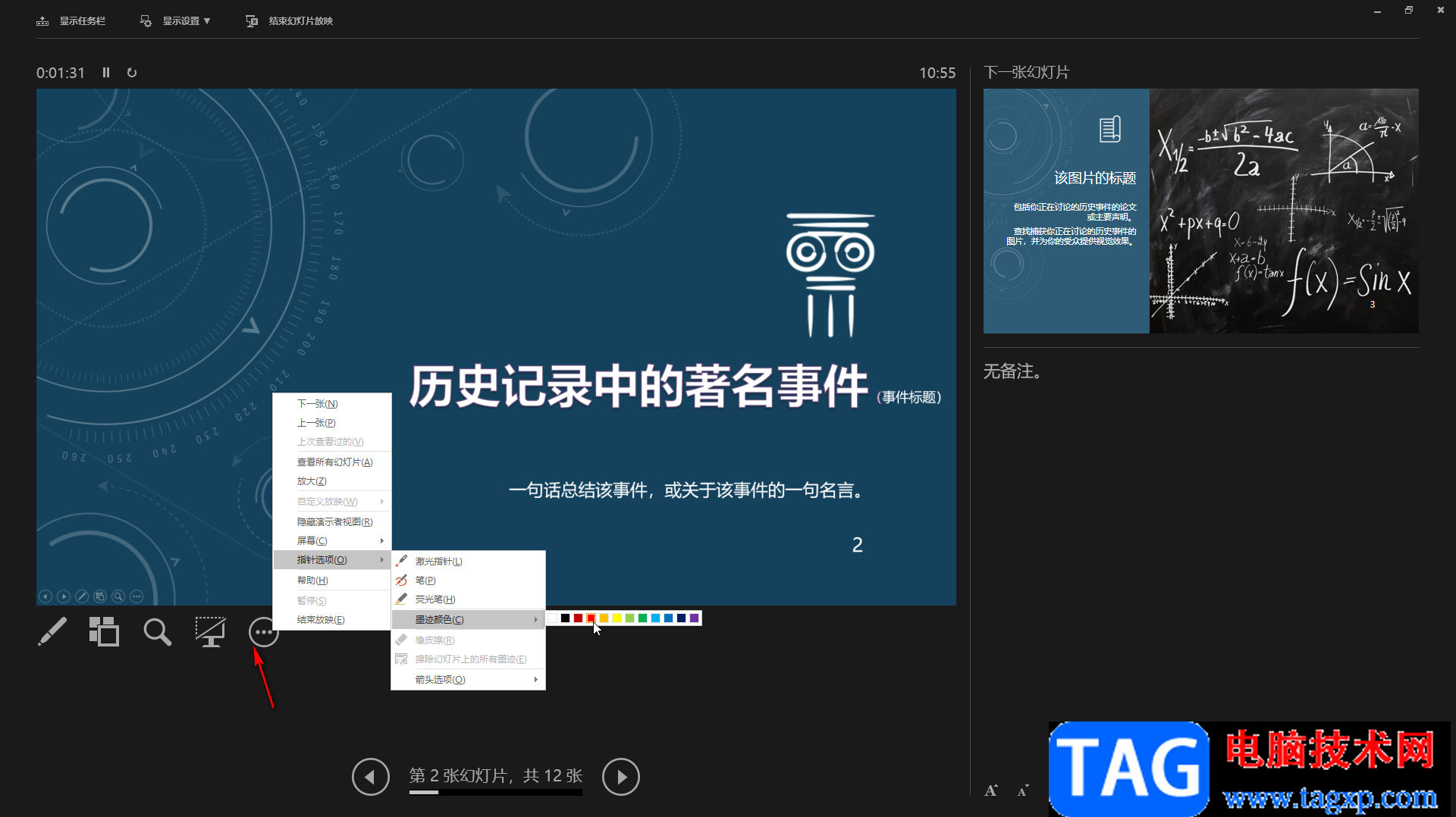Click the small previous arrow on the slide overlay
Viewport: 1456px width, 817px height.
pos(45,596)
